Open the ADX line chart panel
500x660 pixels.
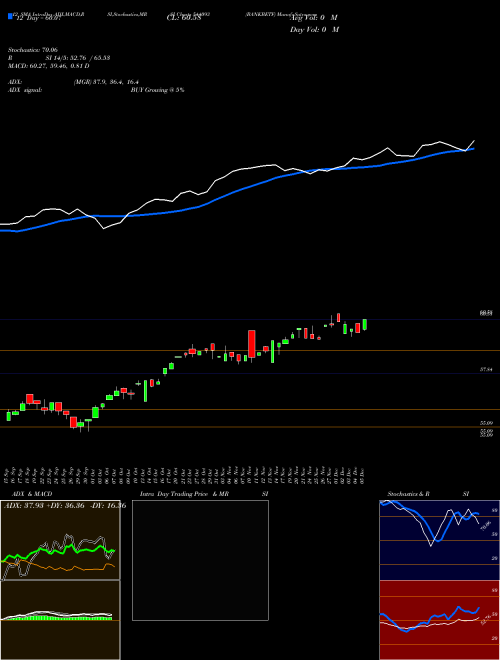click(x=60, y=540)
